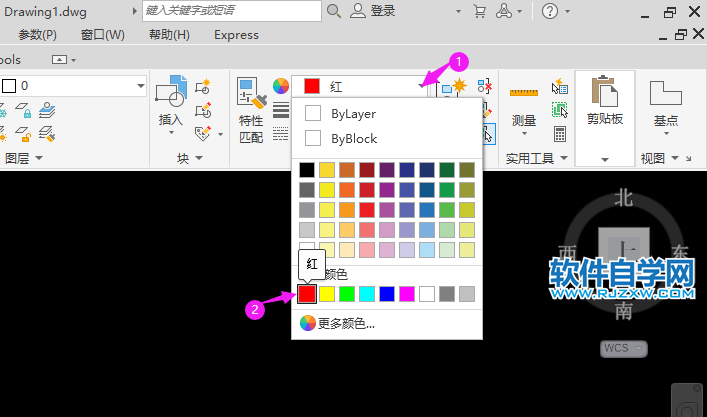Click the Quick Calculator icon
Screen dimensions: 707x417
pos(560,134)
